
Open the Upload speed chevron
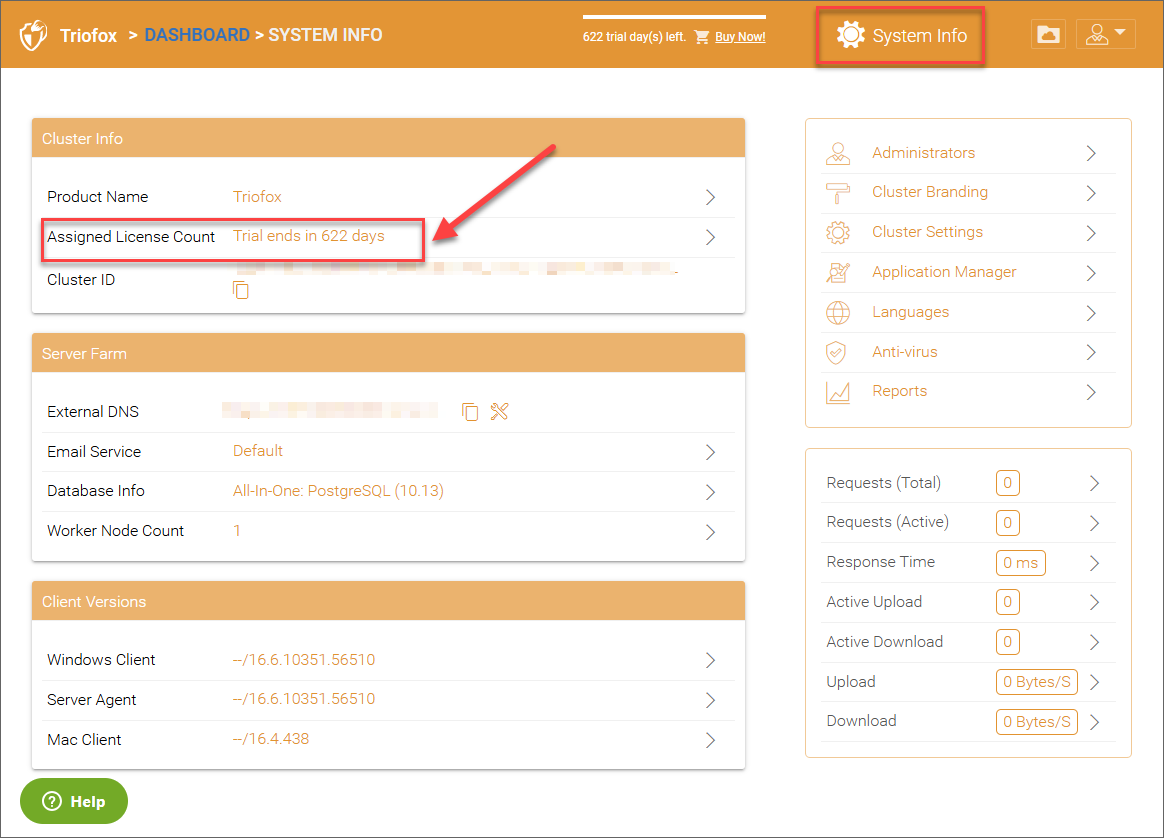[x=1094, y=682]
